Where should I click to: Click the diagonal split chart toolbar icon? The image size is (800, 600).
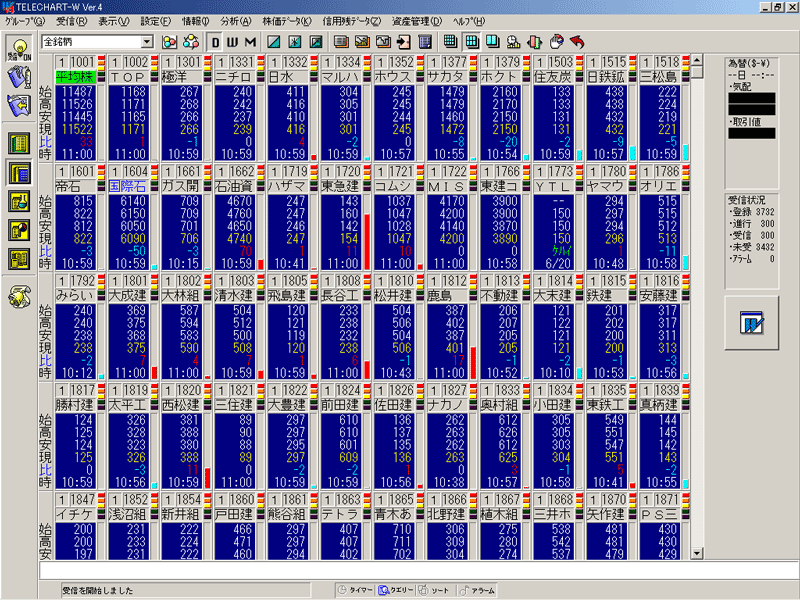coord(274,42)
